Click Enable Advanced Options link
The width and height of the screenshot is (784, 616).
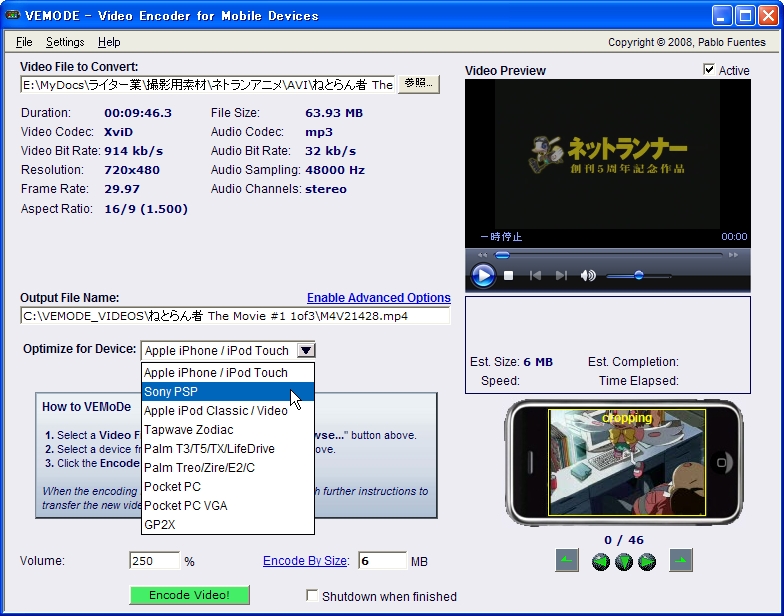point(378,298)
